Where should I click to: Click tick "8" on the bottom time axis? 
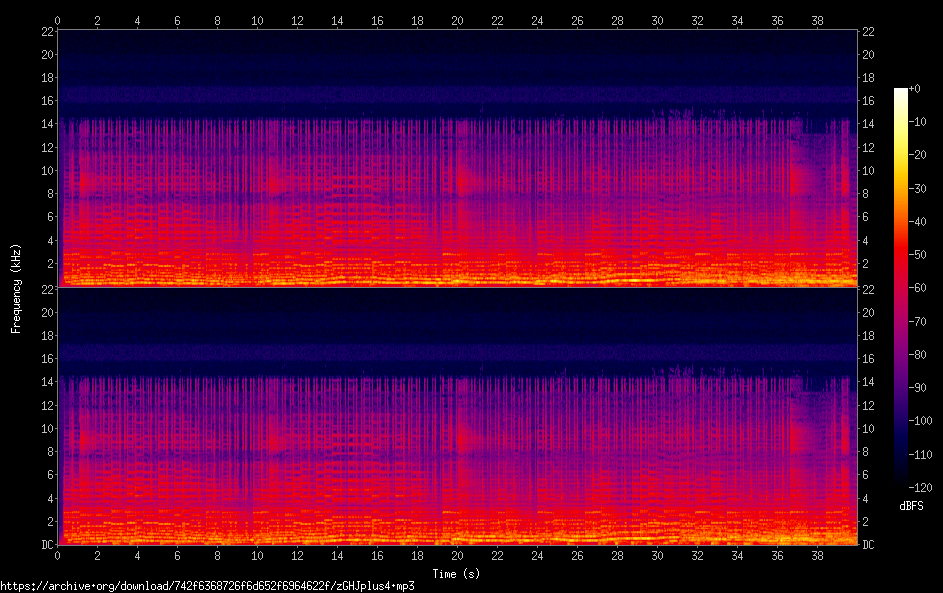click(218, 556)
